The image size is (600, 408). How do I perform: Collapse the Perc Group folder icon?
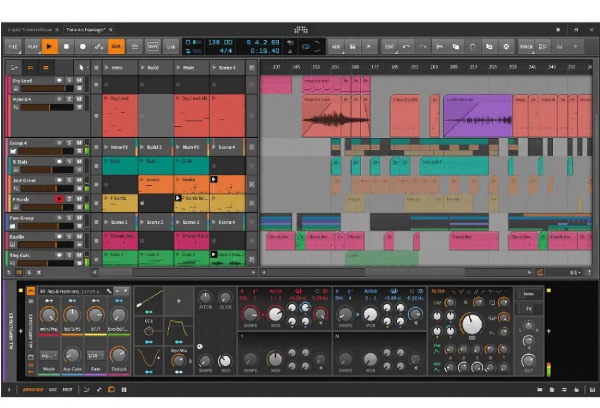[13, 226]
